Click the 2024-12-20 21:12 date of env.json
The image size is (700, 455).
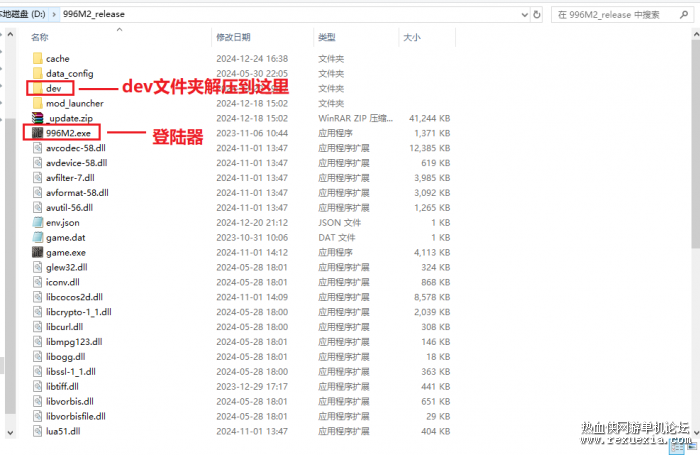coord(252,222)
